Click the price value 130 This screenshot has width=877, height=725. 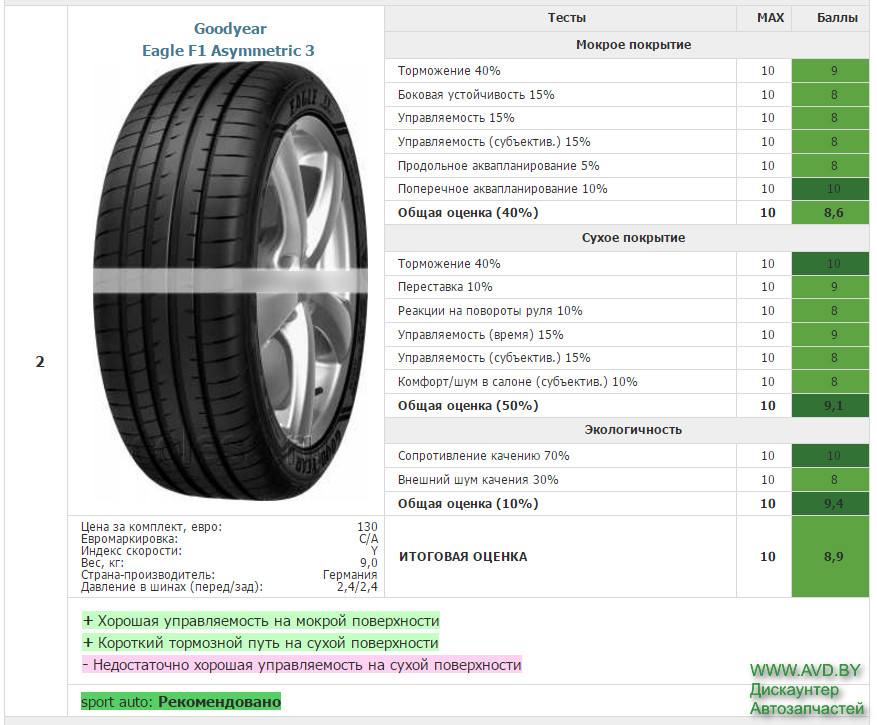point(367,527)
